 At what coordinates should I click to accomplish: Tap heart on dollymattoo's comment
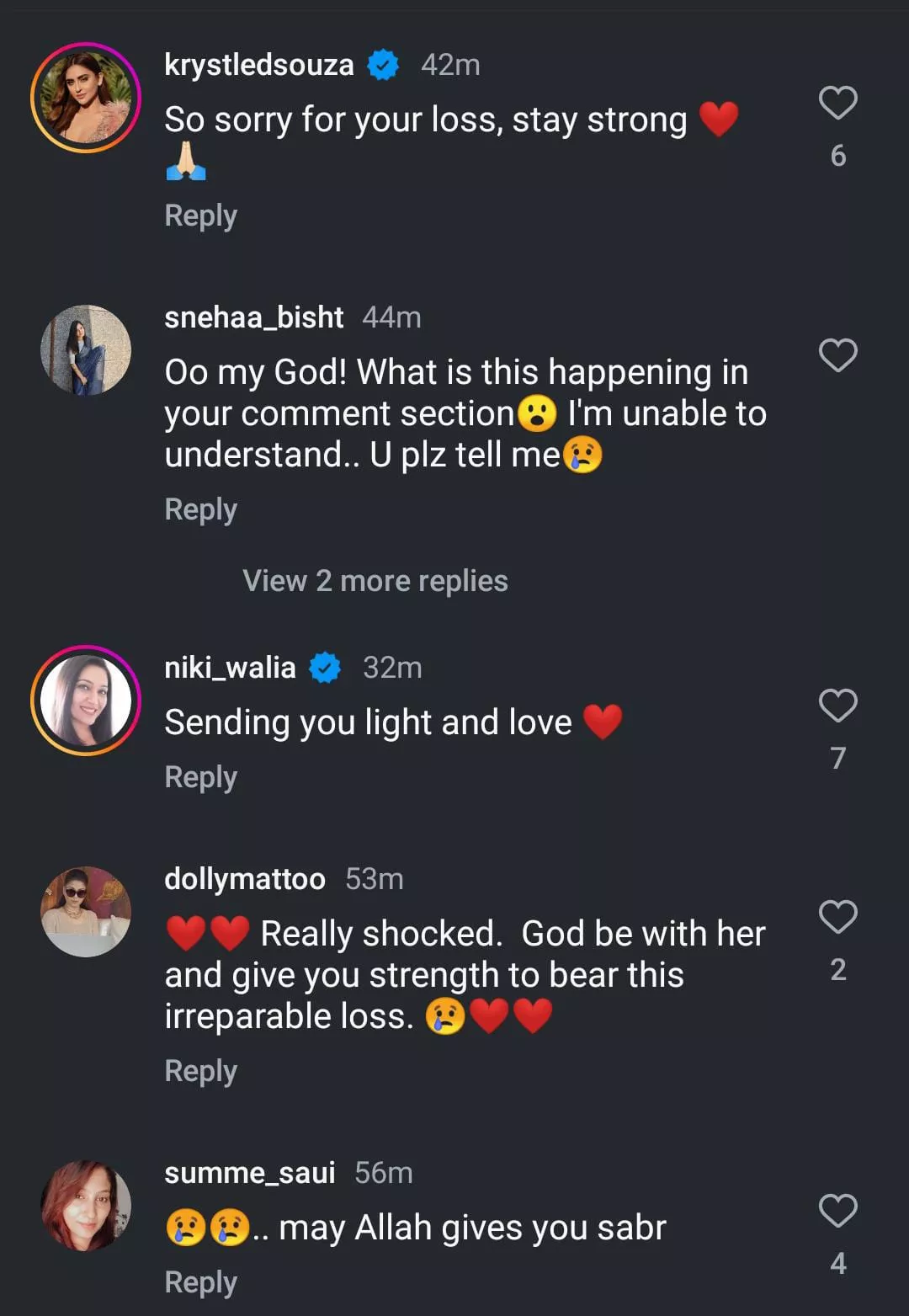837,917
